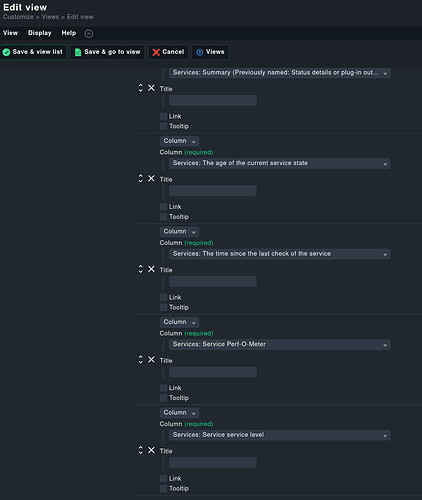This screenshot has height=500, width=422.
Task: Open Column type dropdown above last check time
Action: point(179,232)
